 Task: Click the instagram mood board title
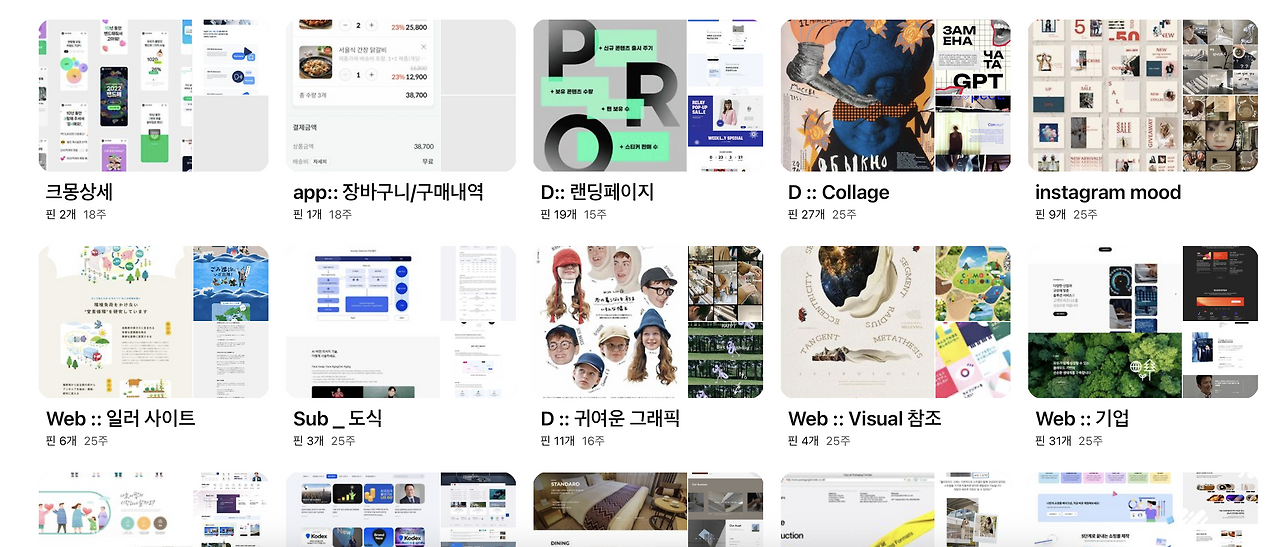tap(1108, 192)
